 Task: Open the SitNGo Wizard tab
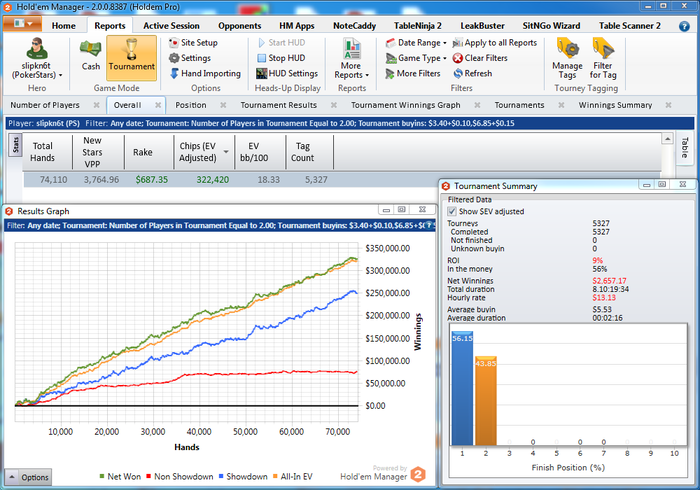pyautogui.click(x=551, y=26)
